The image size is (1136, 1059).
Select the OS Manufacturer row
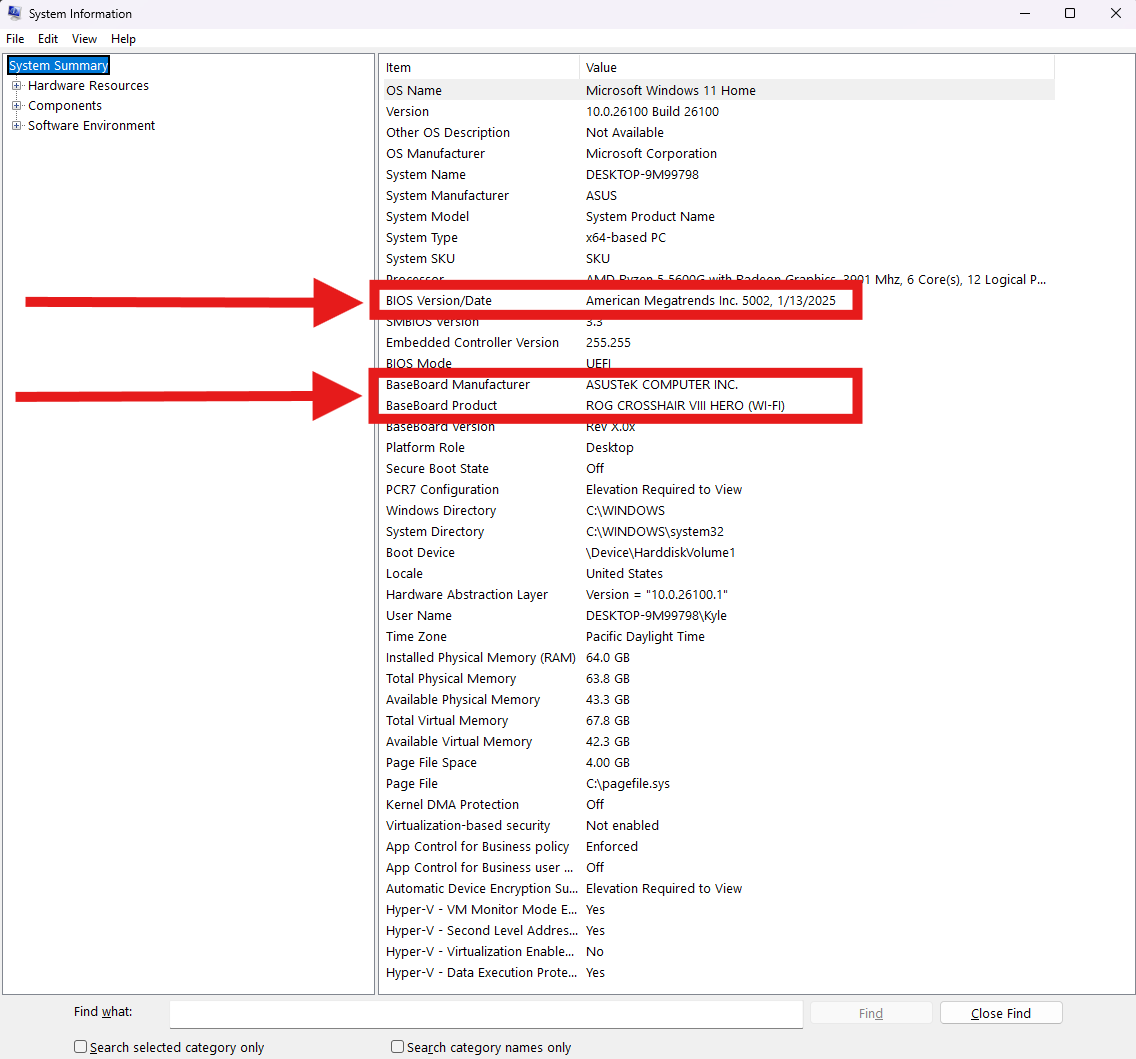point(718,154)
